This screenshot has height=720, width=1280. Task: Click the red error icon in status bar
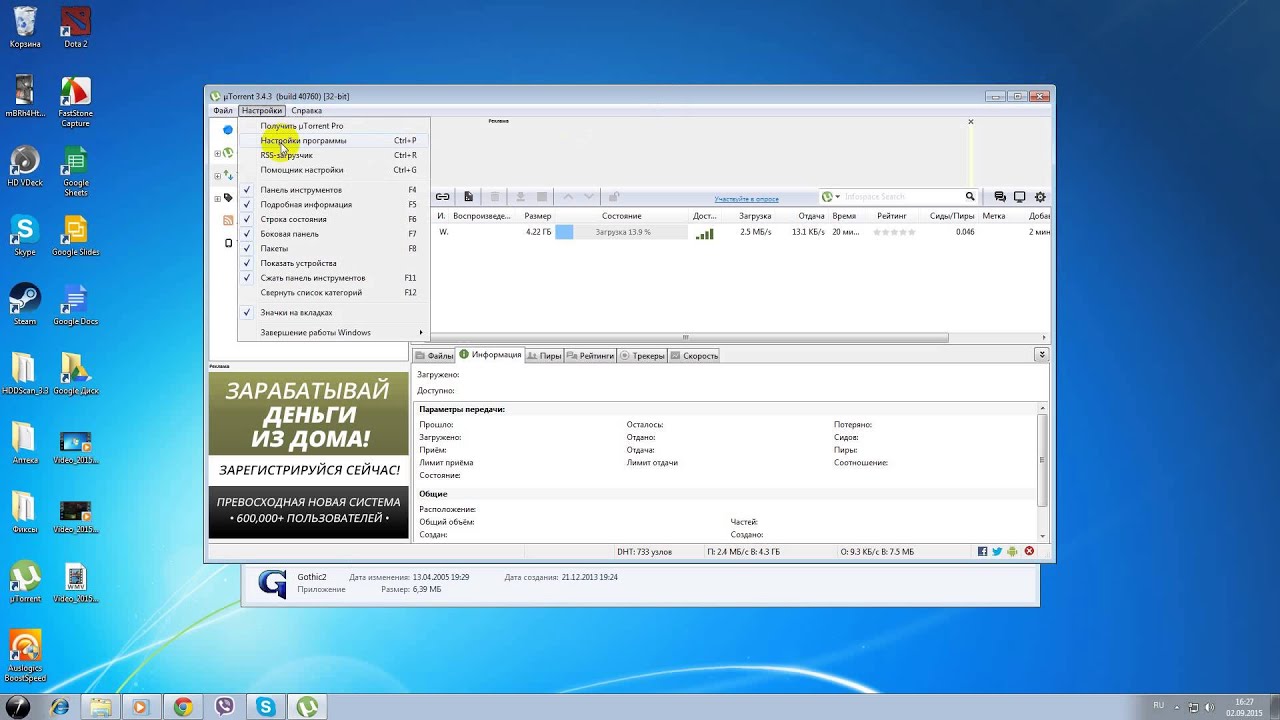pyautogui.click(x=1029, y=552)
